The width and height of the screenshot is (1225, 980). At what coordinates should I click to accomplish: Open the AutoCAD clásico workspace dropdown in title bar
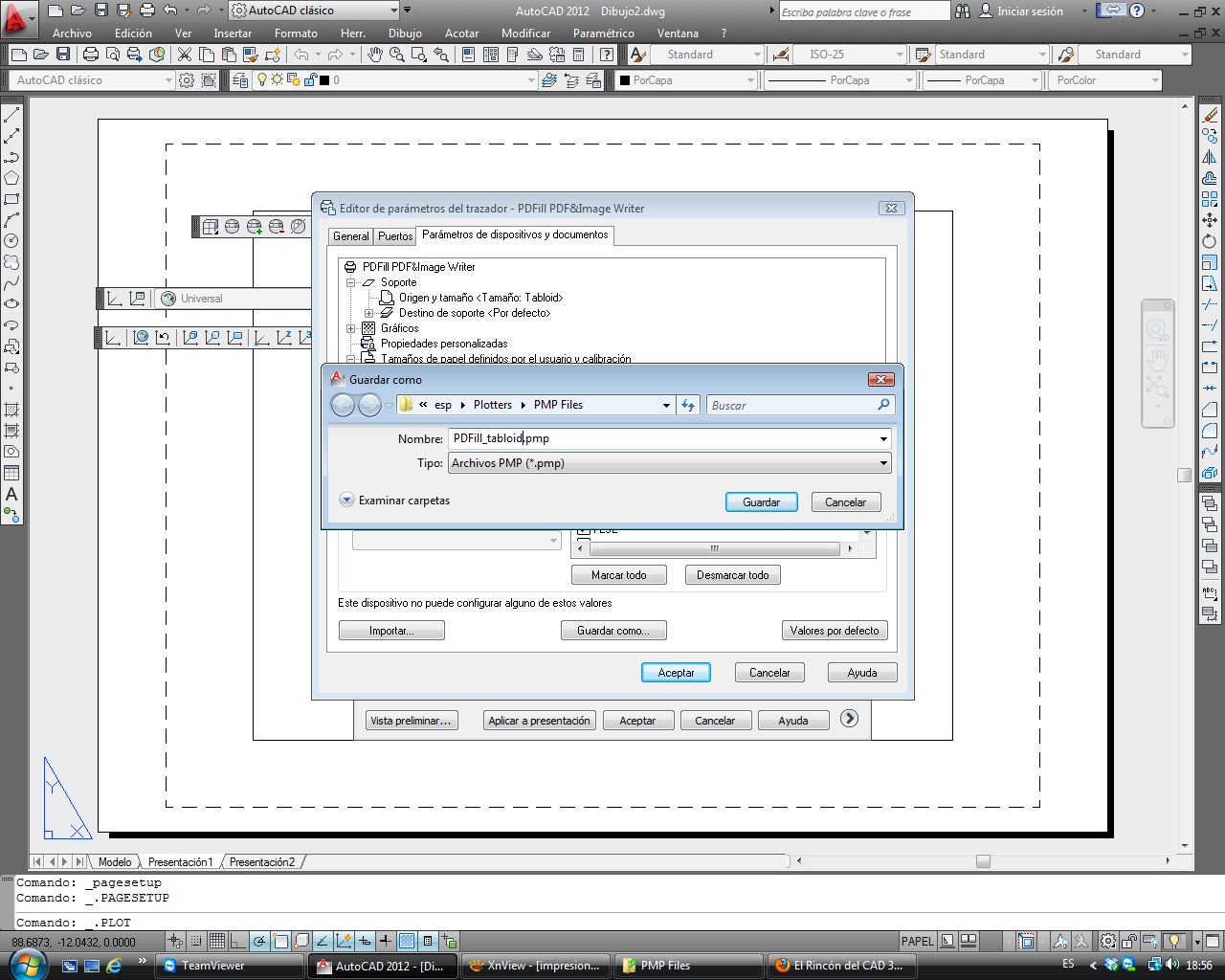pyautogui.click(x=393, y=11)
